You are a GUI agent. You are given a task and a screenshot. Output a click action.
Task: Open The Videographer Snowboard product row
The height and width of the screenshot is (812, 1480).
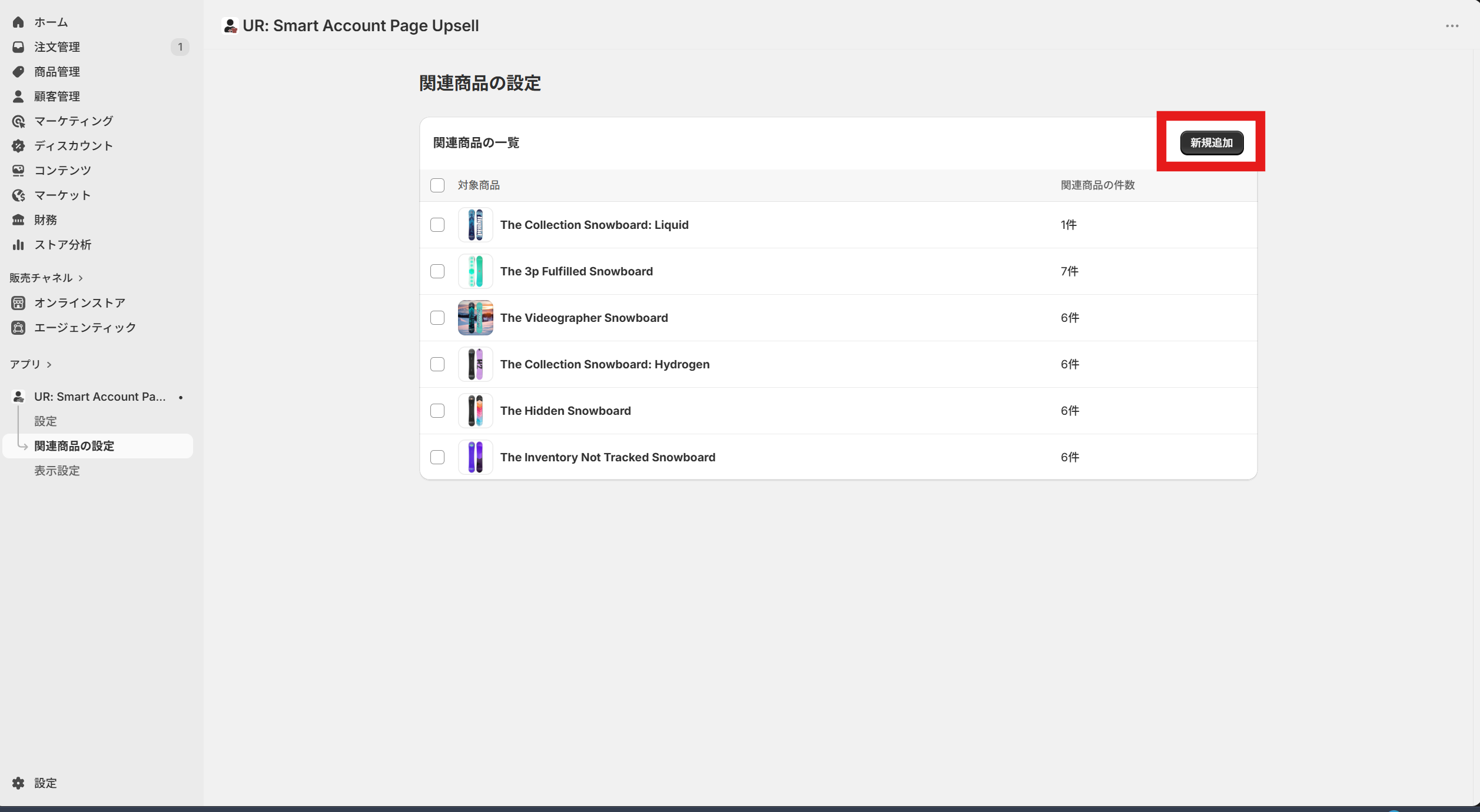[x=838, y=318]
